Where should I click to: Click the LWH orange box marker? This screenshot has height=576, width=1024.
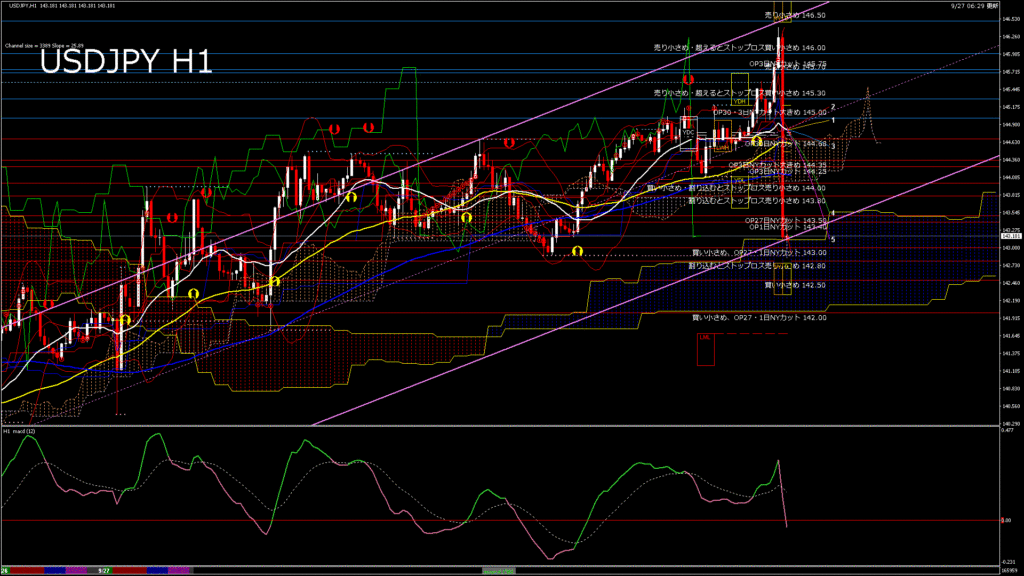[720, 146]
